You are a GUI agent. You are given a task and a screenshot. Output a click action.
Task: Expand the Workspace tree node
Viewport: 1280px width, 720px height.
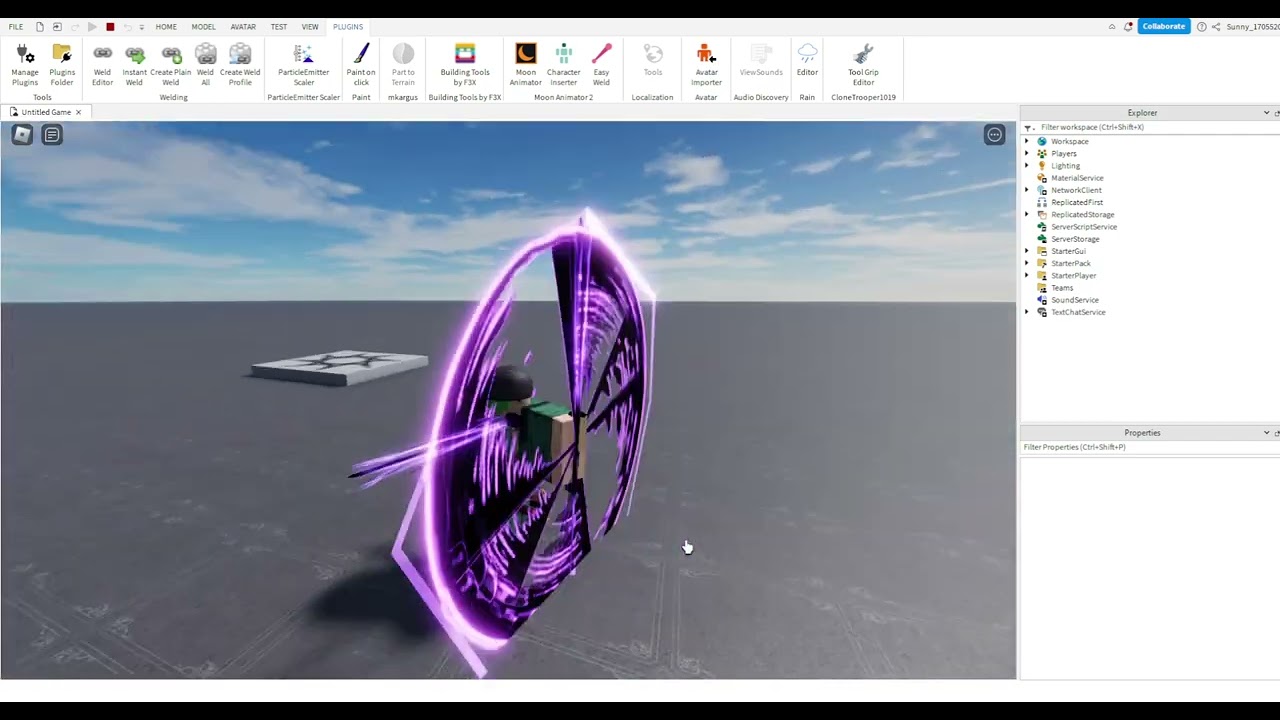1026,141
